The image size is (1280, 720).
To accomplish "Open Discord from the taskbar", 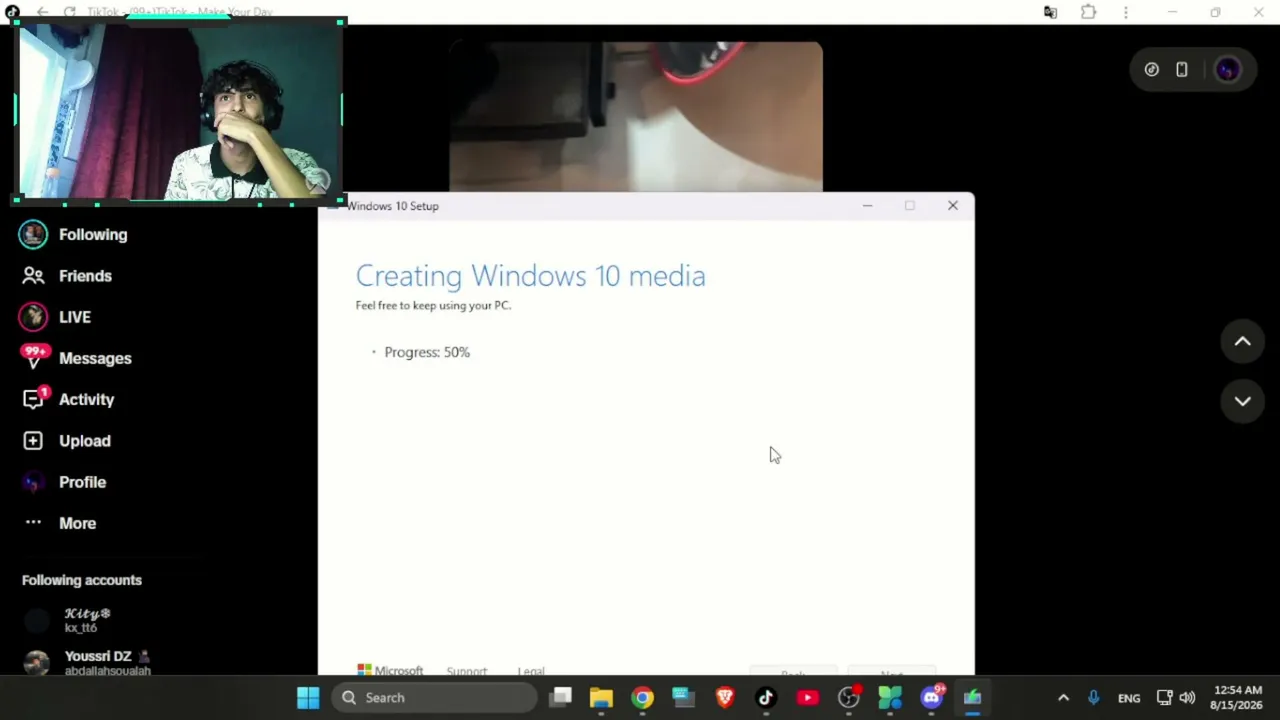I will (932, 697).
